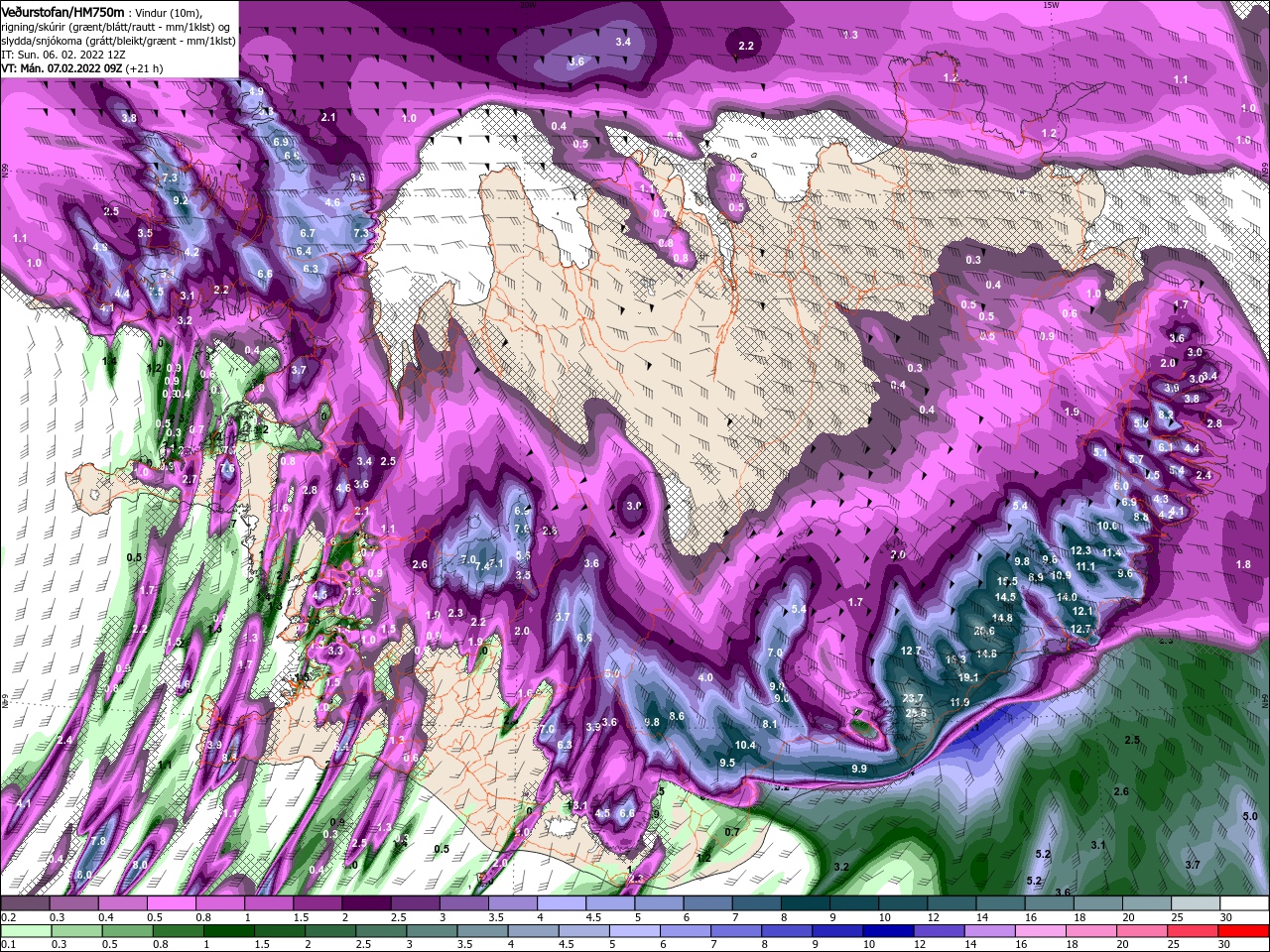Click the 11.9 precipitation value
This screenshot has width=1270, height=952.
pos(959,702)
